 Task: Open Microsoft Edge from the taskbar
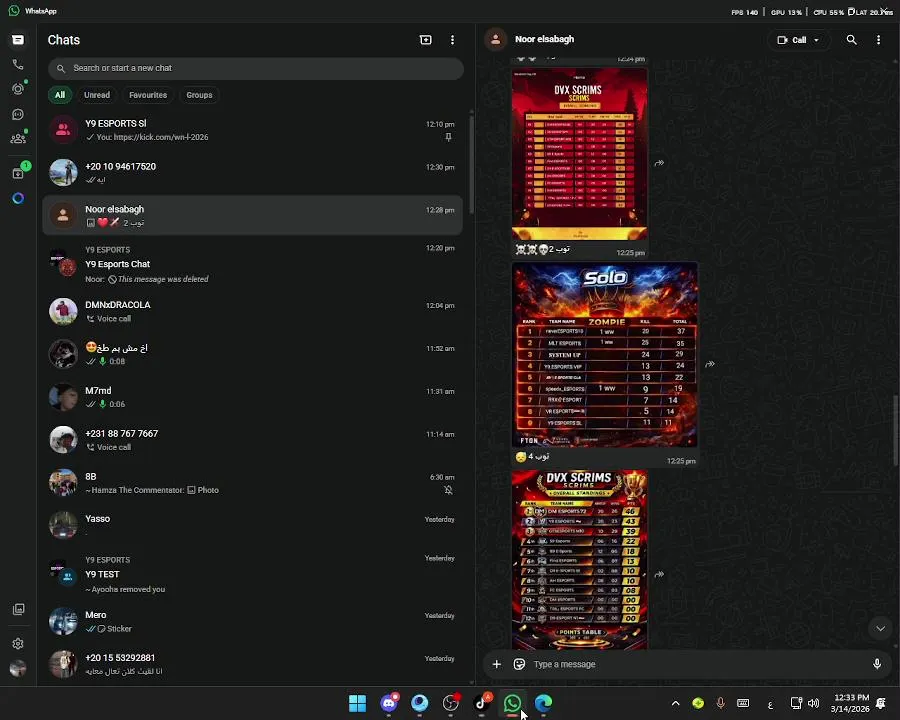[544, 703]
